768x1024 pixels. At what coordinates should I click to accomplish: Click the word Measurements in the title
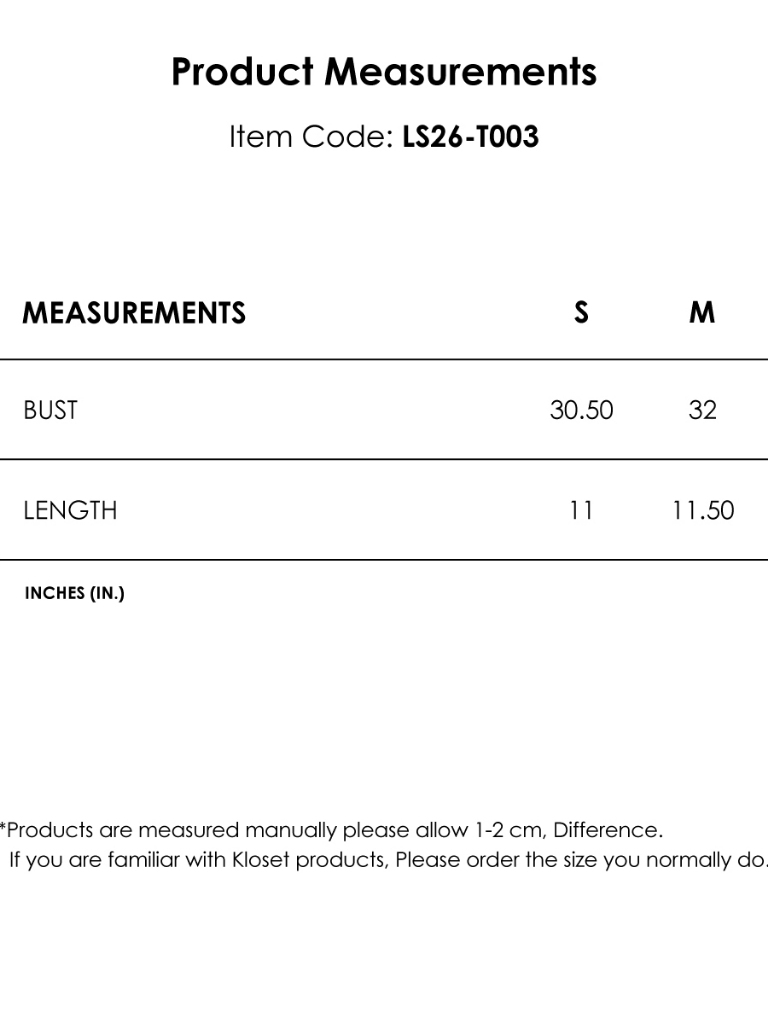(460, 71)
